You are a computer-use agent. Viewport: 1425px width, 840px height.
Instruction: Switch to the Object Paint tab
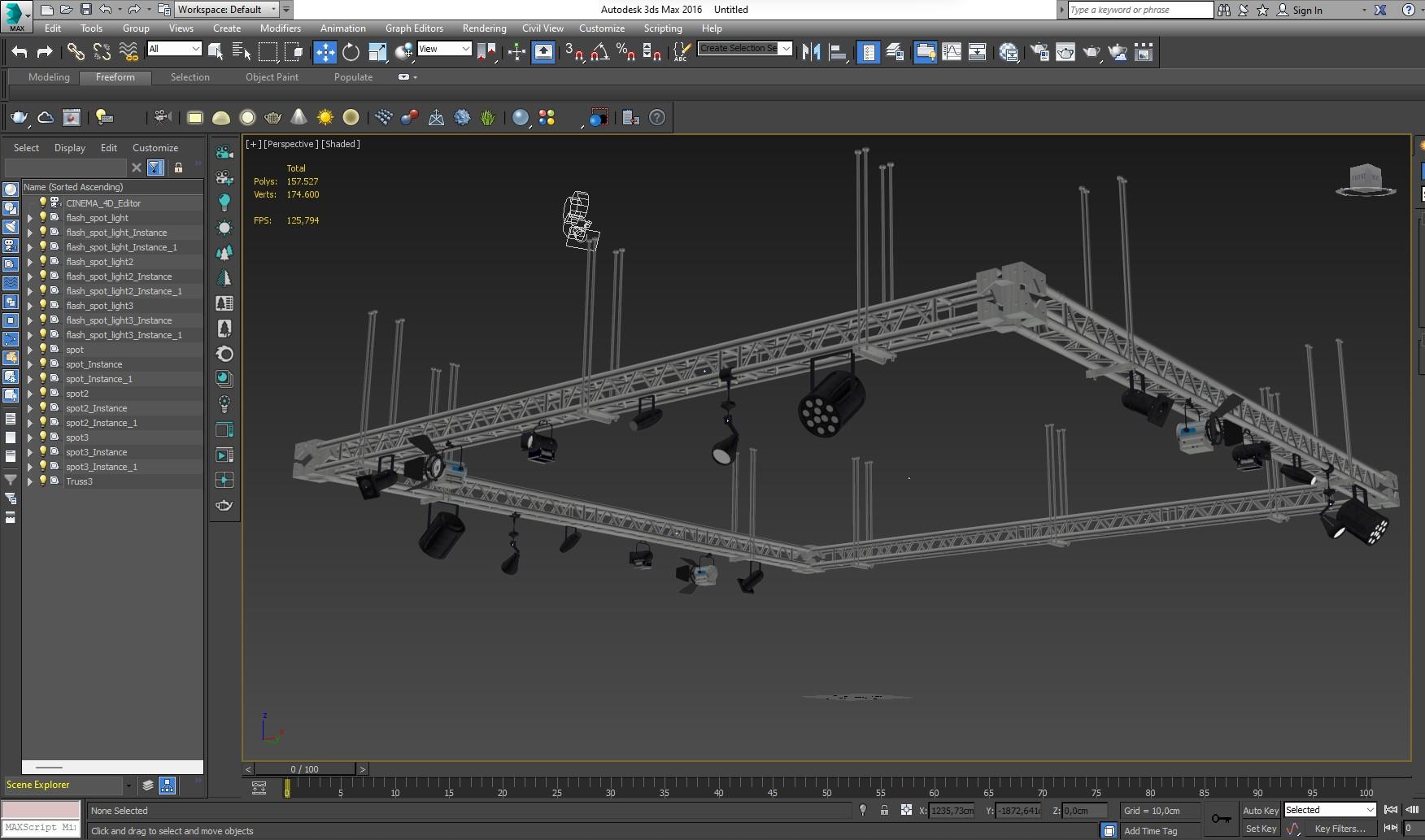pos(272,76)
